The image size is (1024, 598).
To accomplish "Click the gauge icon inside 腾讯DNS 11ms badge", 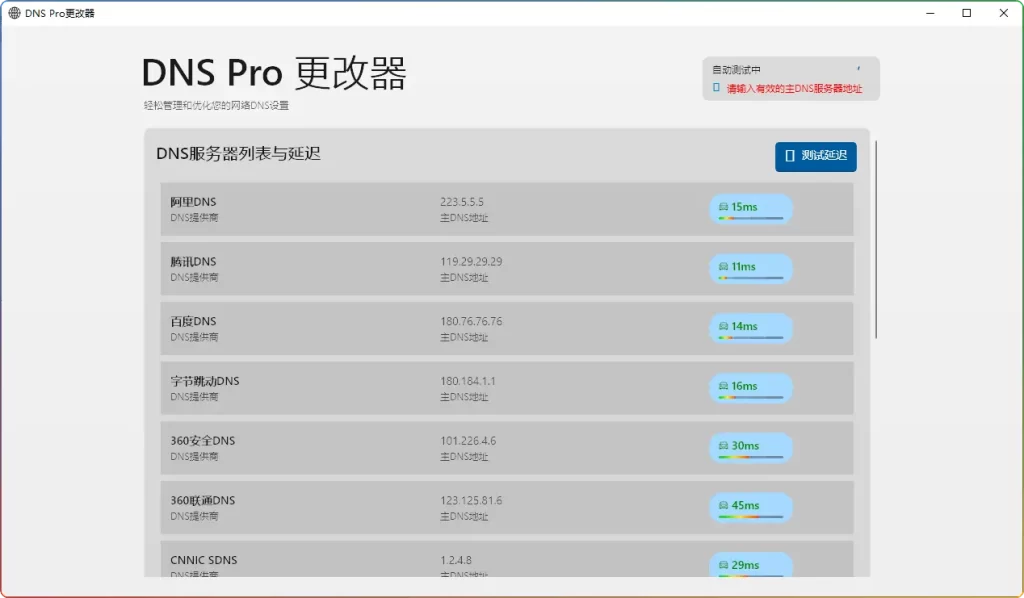I will pos(723,265).
